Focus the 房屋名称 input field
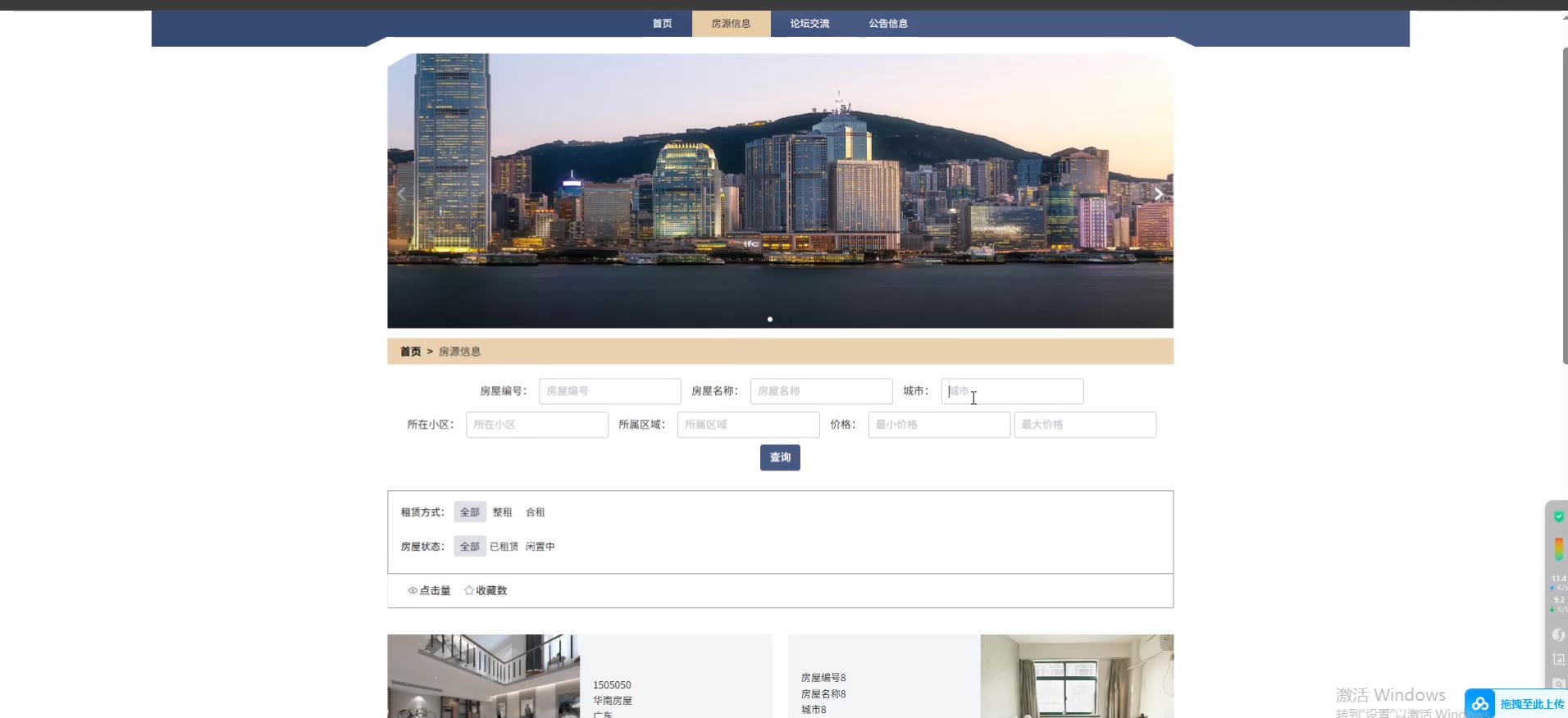The image size is (1568, 718). pos(822,391)
